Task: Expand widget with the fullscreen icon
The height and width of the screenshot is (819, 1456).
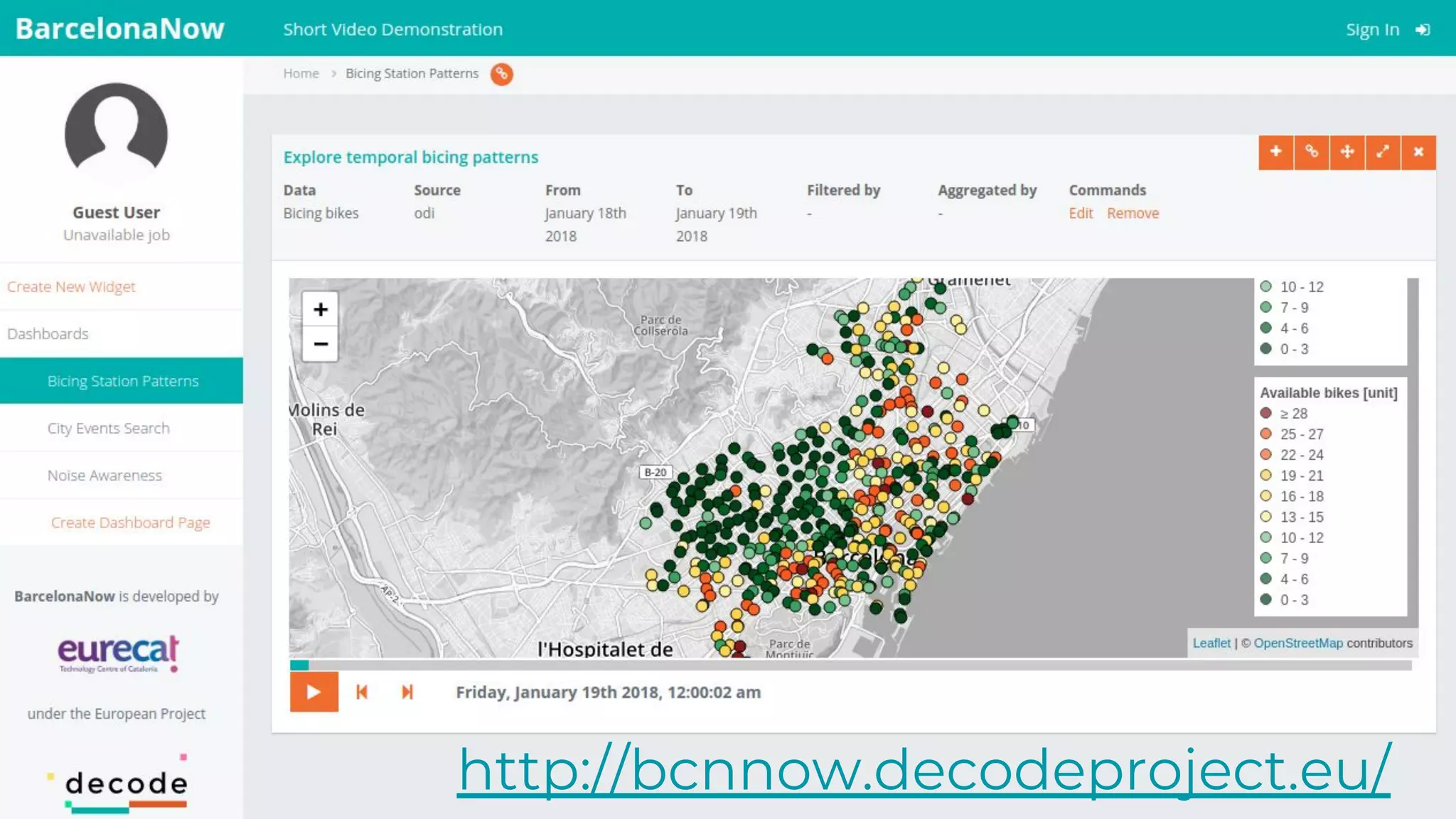Action: click(x=1383, y=152)
